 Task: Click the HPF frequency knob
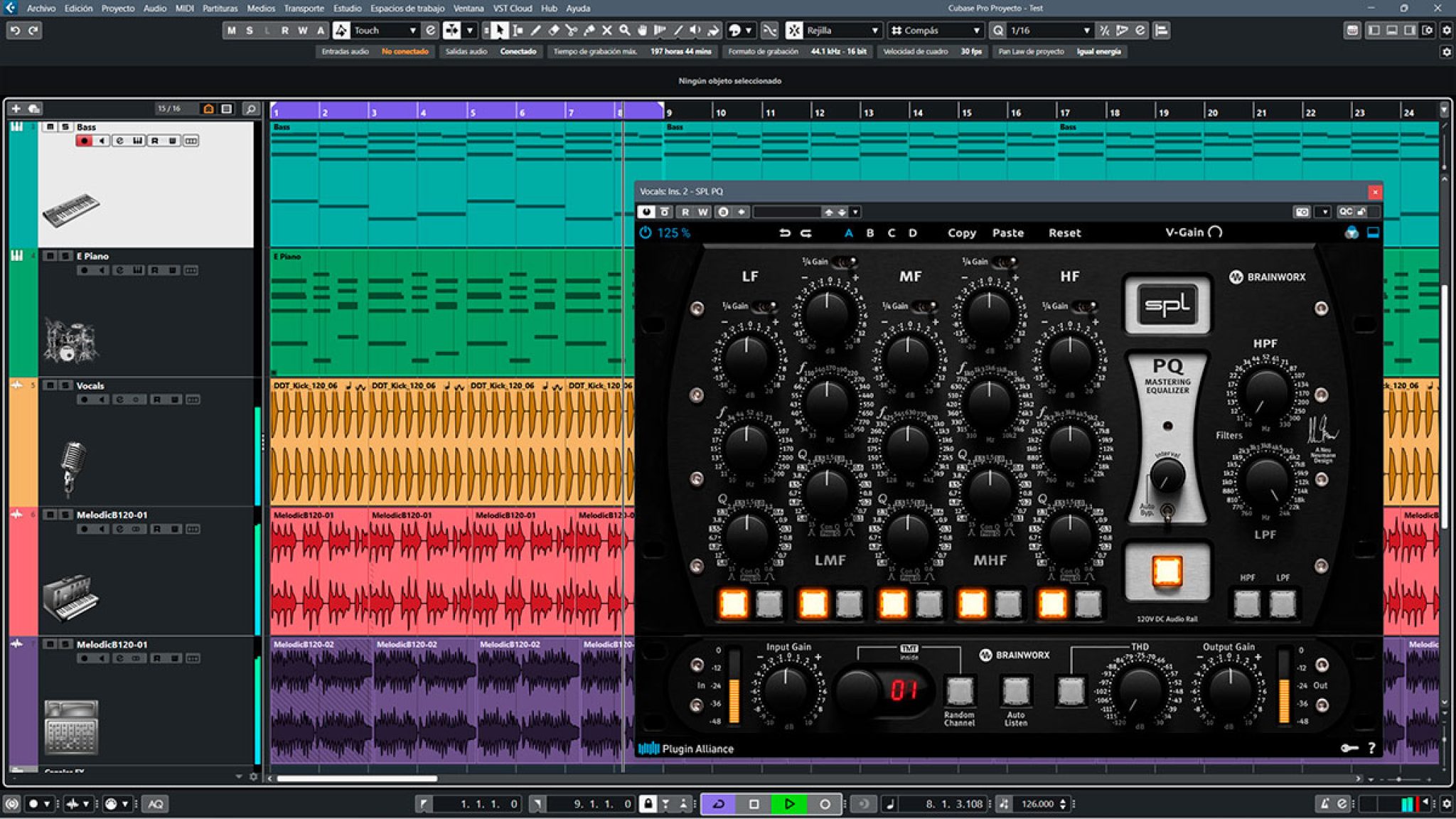pyautogui.click(x=1265, y=392)
